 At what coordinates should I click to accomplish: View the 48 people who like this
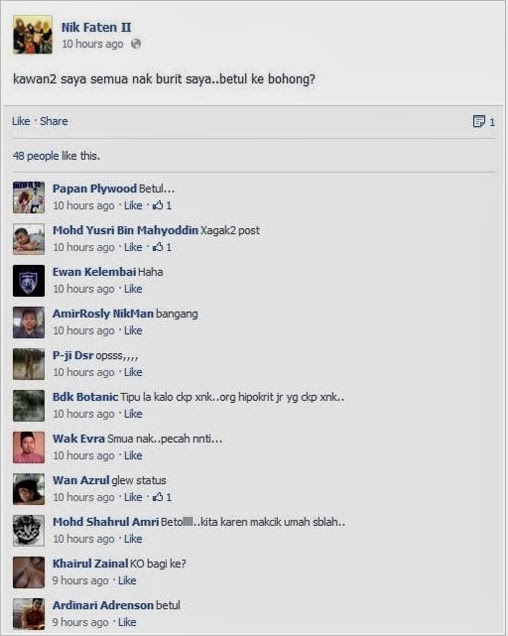point(56,156)
